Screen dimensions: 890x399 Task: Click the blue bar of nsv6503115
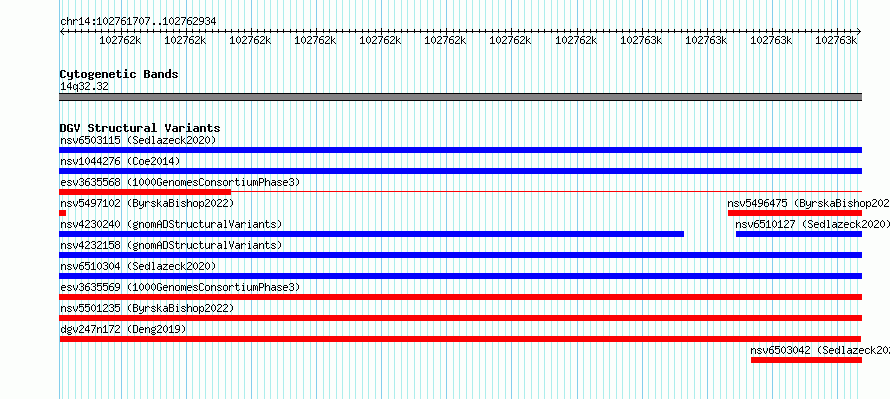460,150
